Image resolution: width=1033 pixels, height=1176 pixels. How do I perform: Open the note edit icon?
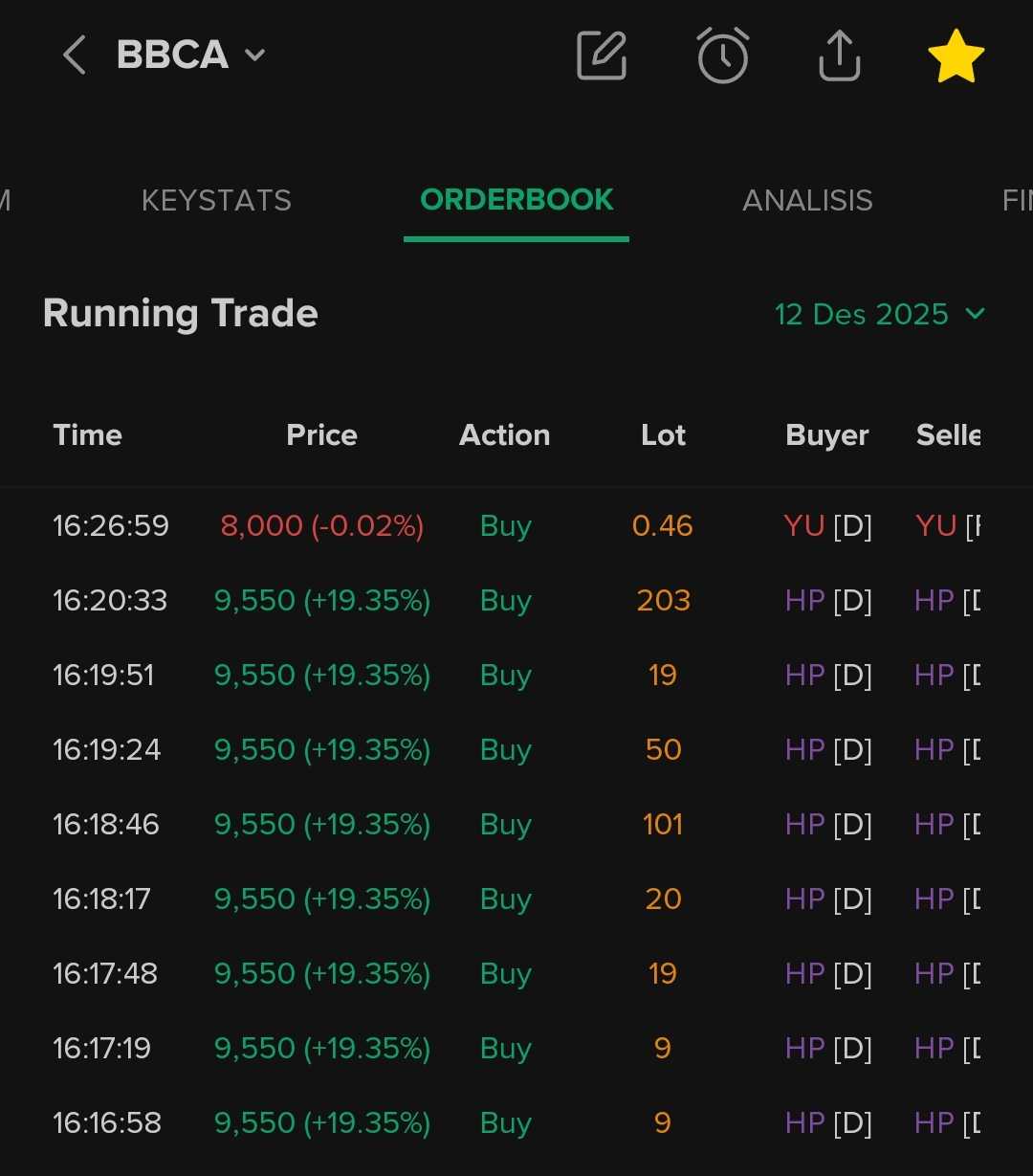(x=602, y=55)
